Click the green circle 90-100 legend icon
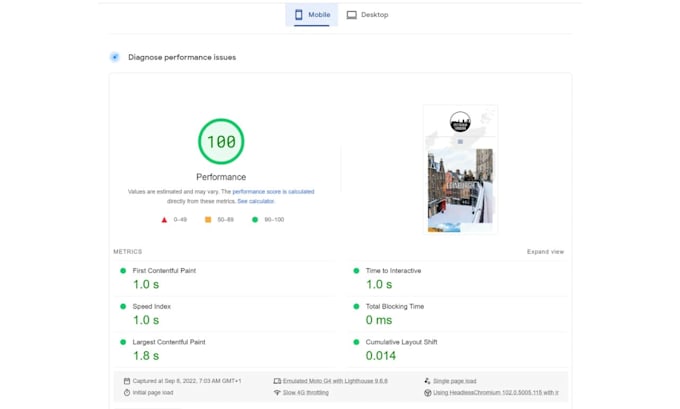The image size is (680, 409). coord(255,220)
